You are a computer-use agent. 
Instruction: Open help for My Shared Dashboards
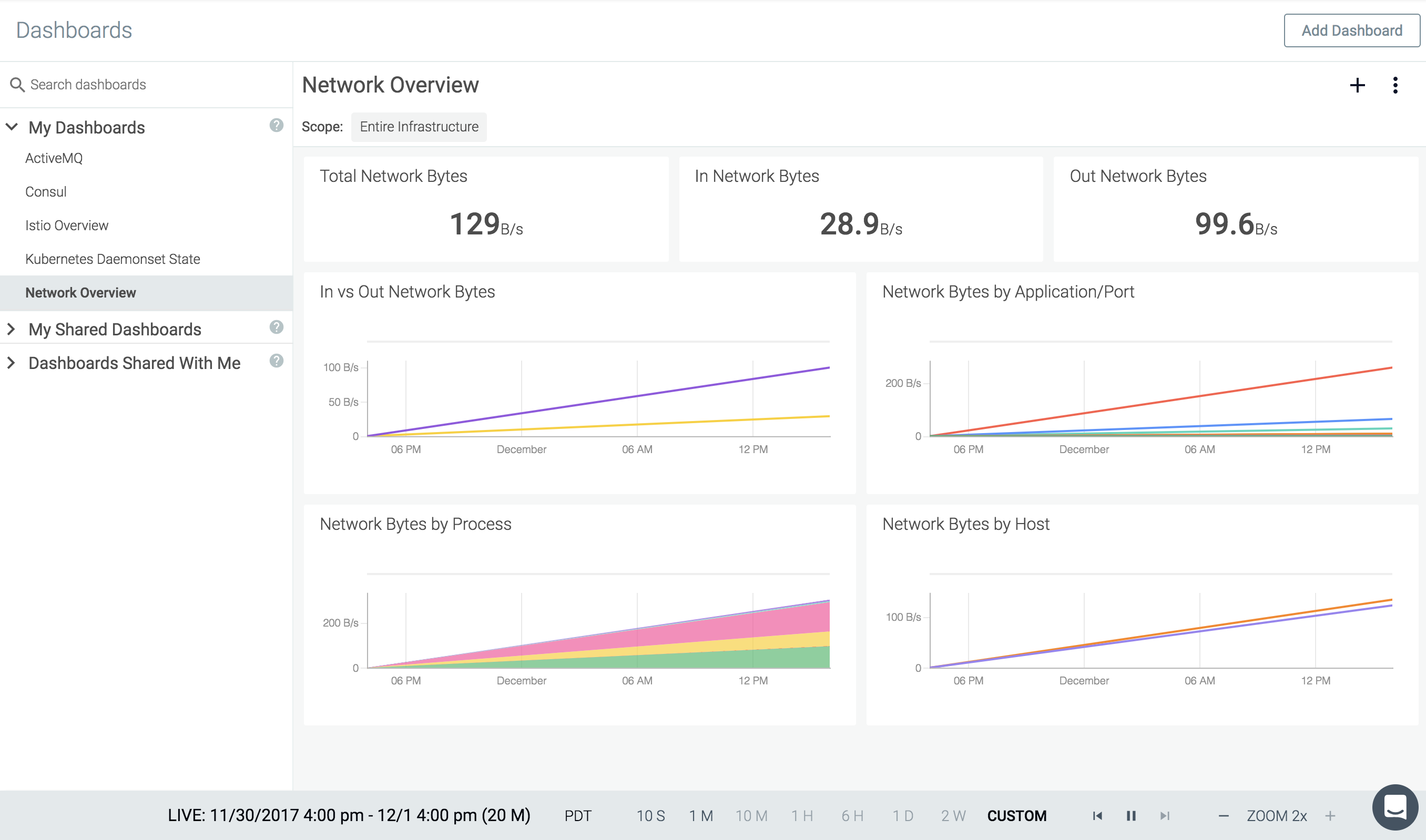276,327
